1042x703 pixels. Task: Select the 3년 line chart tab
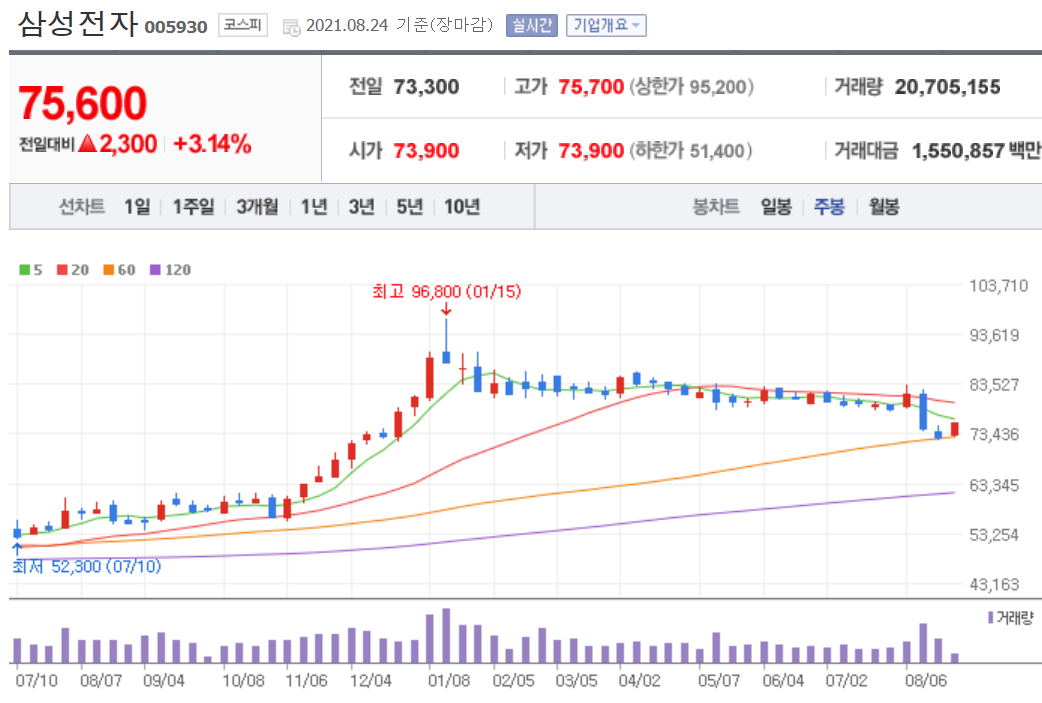(362, 207)
